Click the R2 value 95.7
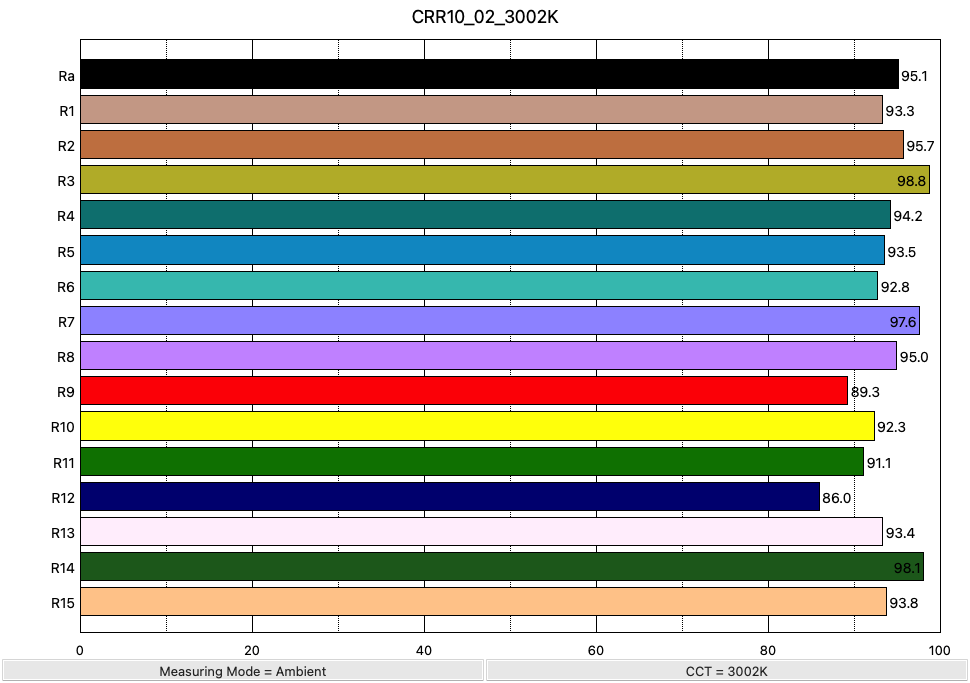Image resolution: width=970 pixels, height=683 pixels. [x=920, y=146]
